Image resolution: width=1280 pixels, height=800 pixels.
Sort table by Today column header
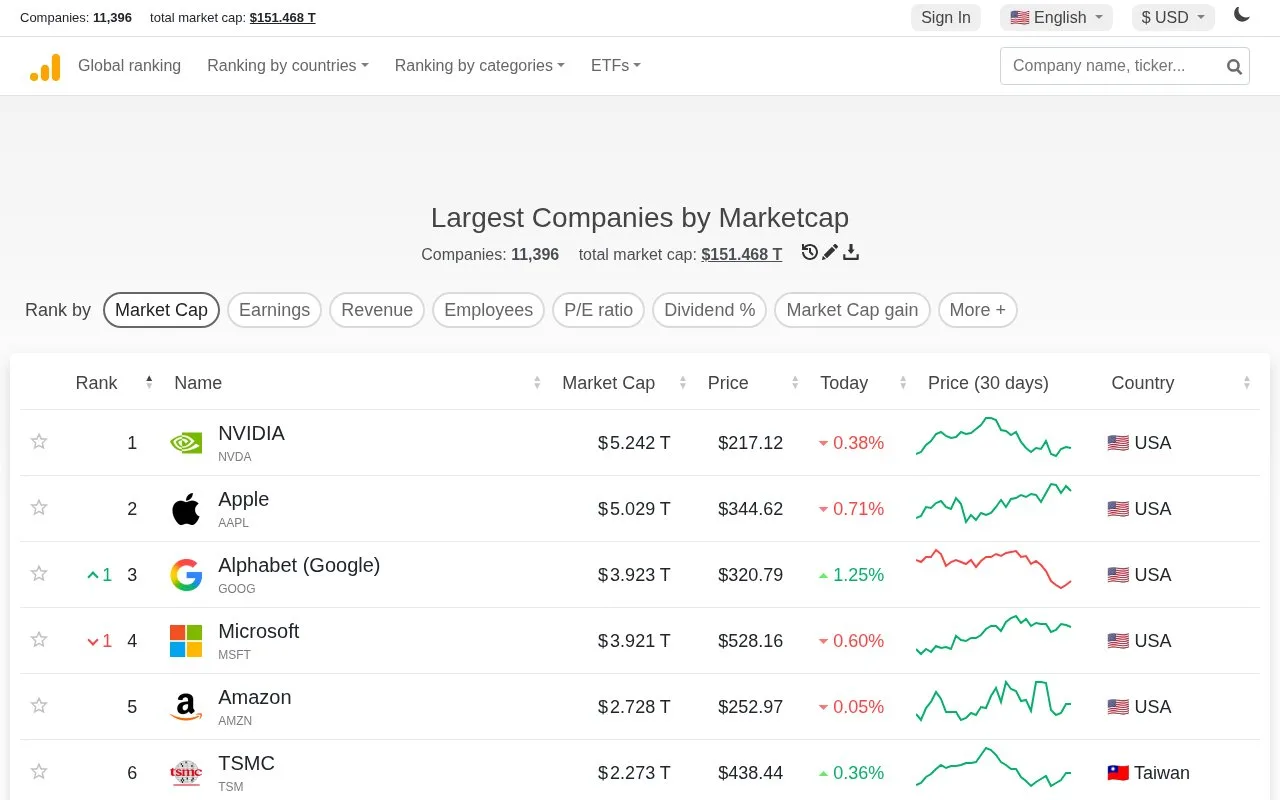[844, 383]
